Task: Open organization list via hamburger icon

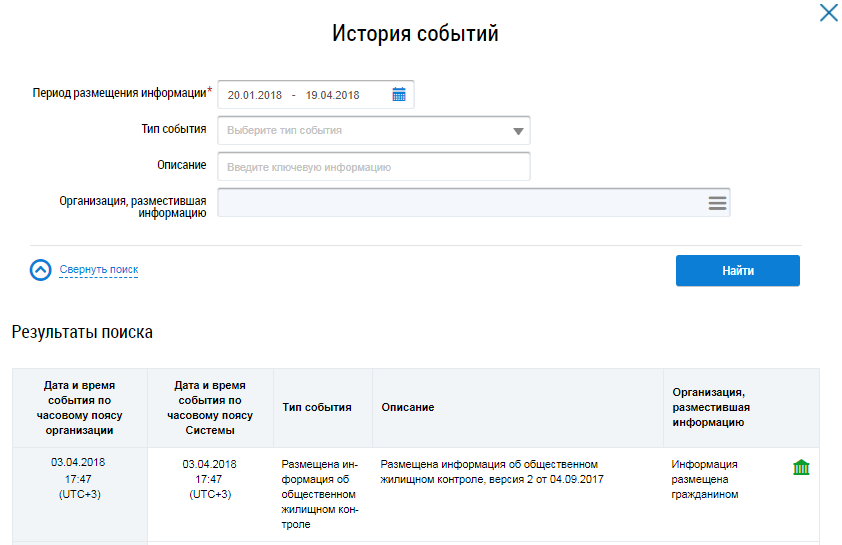Action: coord(717,203)
